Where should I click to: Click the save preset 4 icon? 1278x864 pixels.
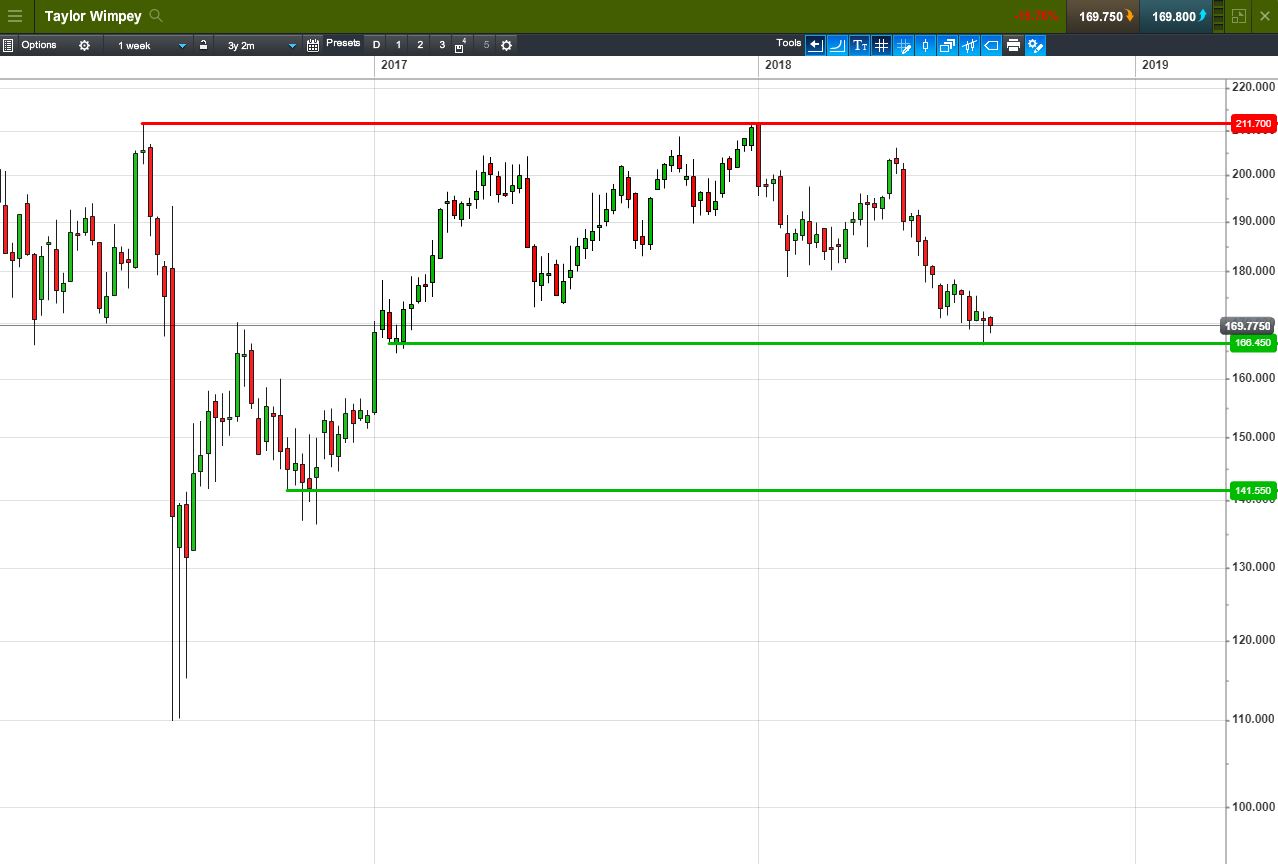(461, 45)
